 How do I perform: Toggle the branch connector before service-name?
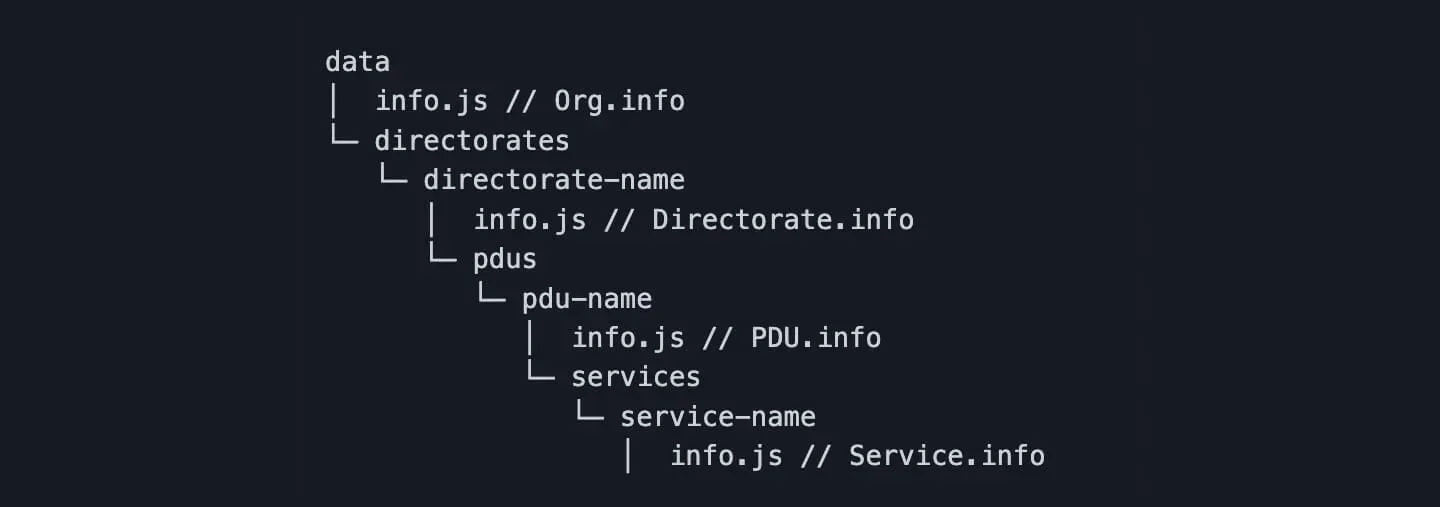click(589, 414)
